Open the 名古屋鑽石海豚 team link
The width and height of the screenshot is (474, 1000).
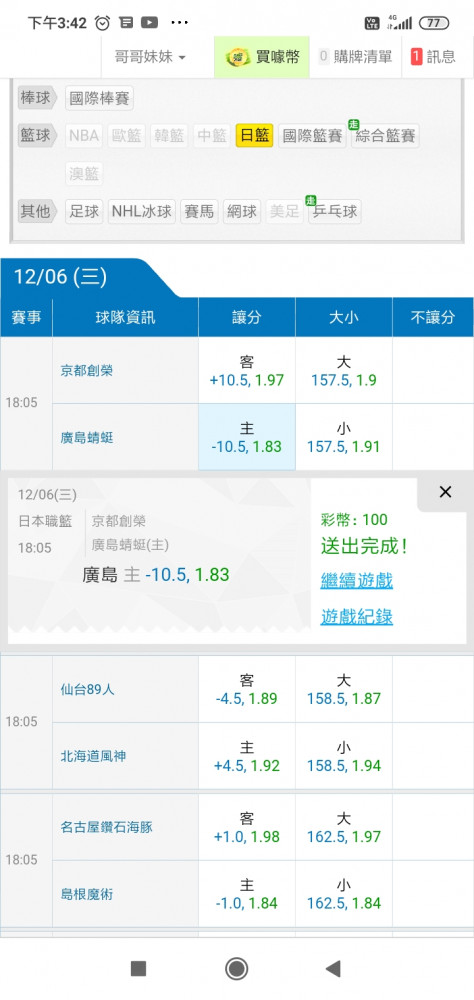click(x=107, y=827)
